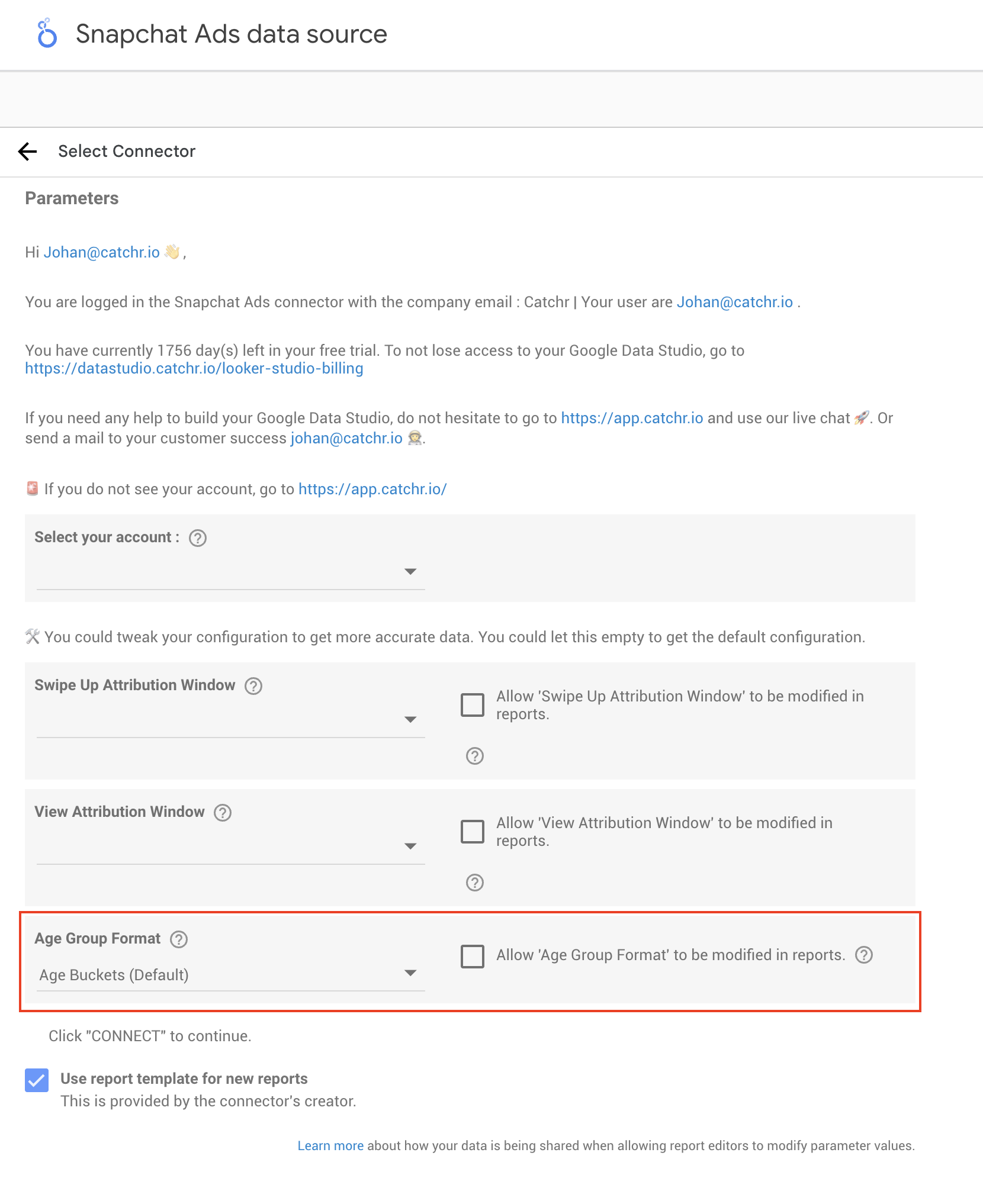The height and width of the screenshot is (1204, 983).
Task: Click the Johan@catchr.io link in the greeting
Action: point(102,253)
